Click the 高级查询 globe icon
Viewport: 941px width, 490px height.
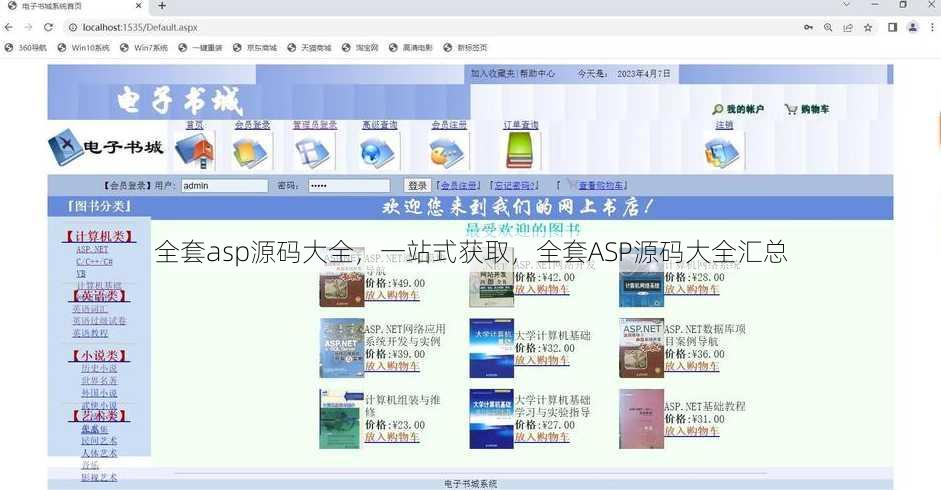pyautogui.click(x=379, y=151)
